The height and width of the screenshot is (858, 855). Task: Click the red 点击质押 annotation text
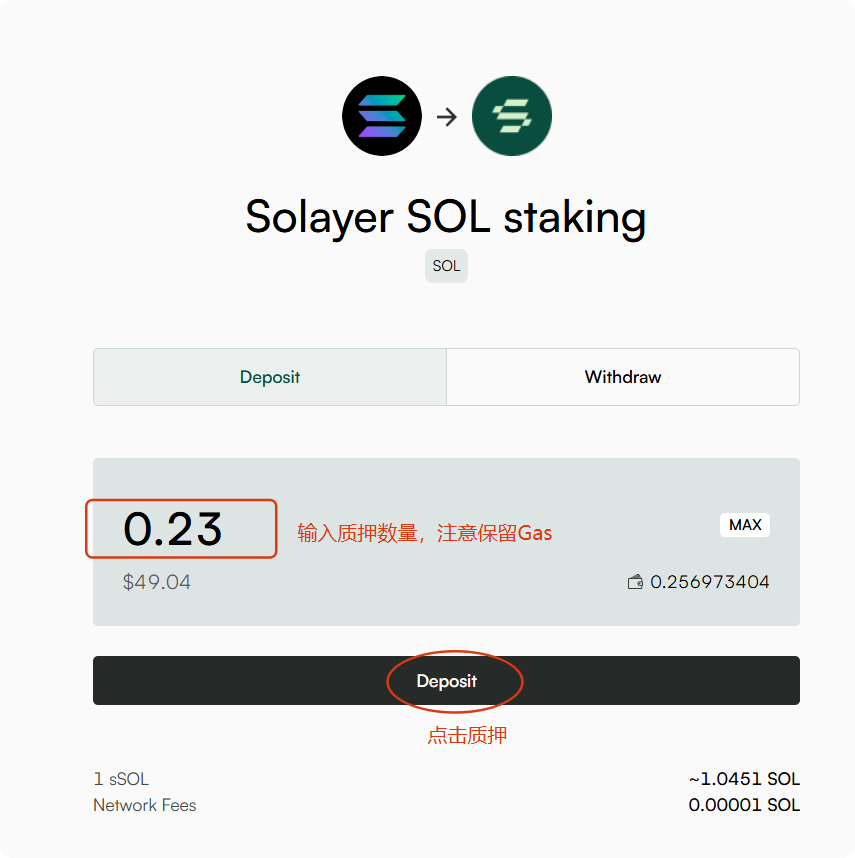tap(467, 735)
